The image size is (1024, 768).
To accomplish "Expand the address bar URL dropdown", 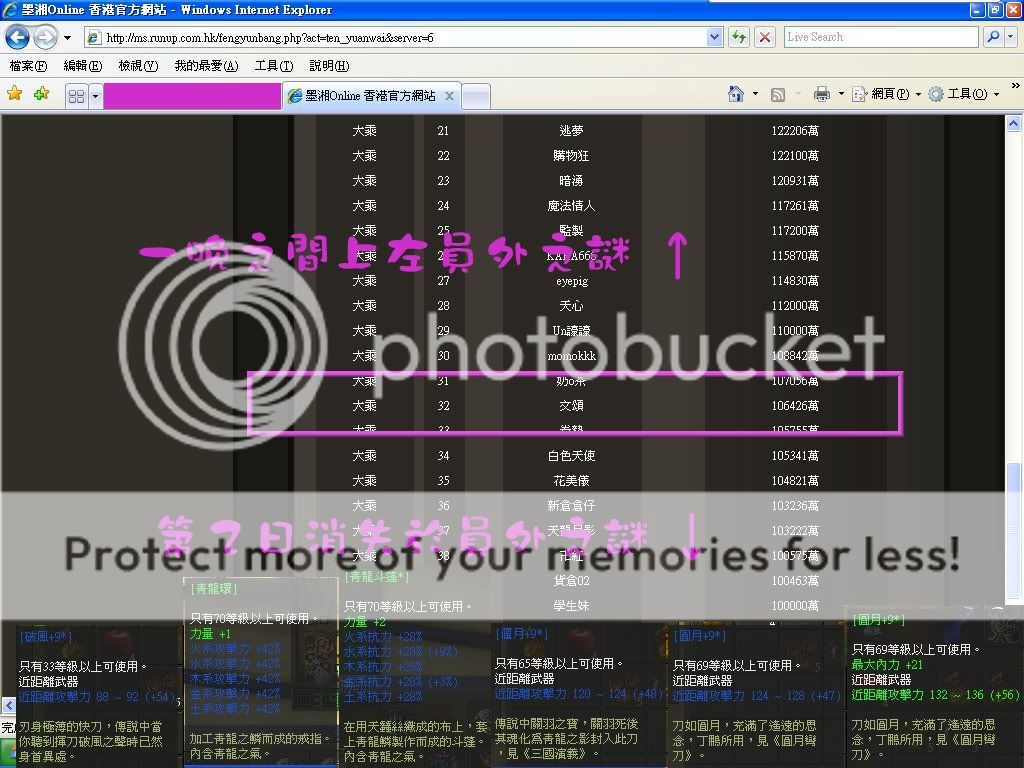I will pyautogui.click(x=714, y=37).
